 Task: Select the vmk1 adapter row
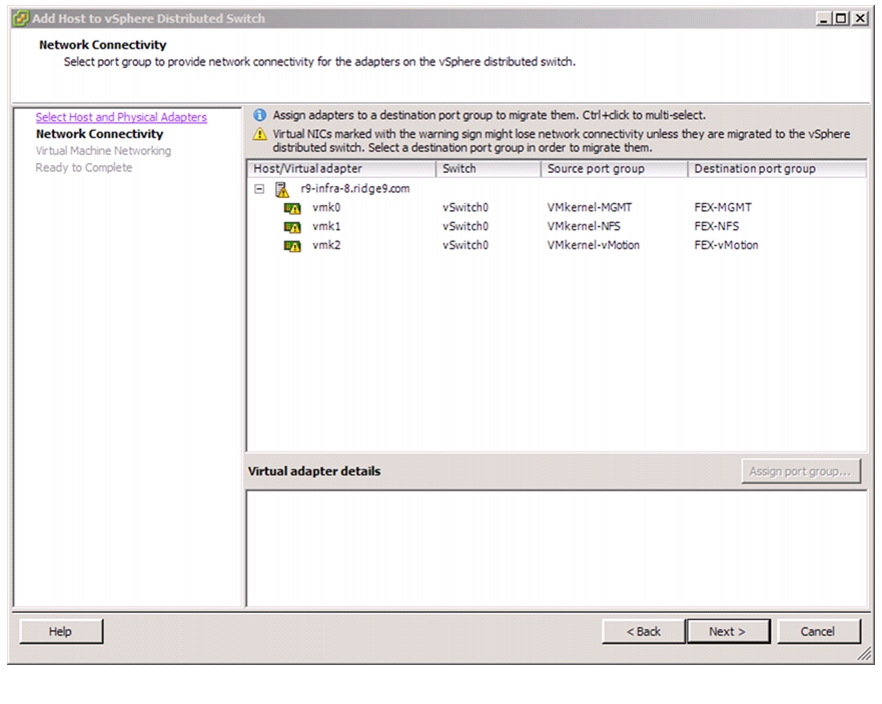click(x=557, y=226)
